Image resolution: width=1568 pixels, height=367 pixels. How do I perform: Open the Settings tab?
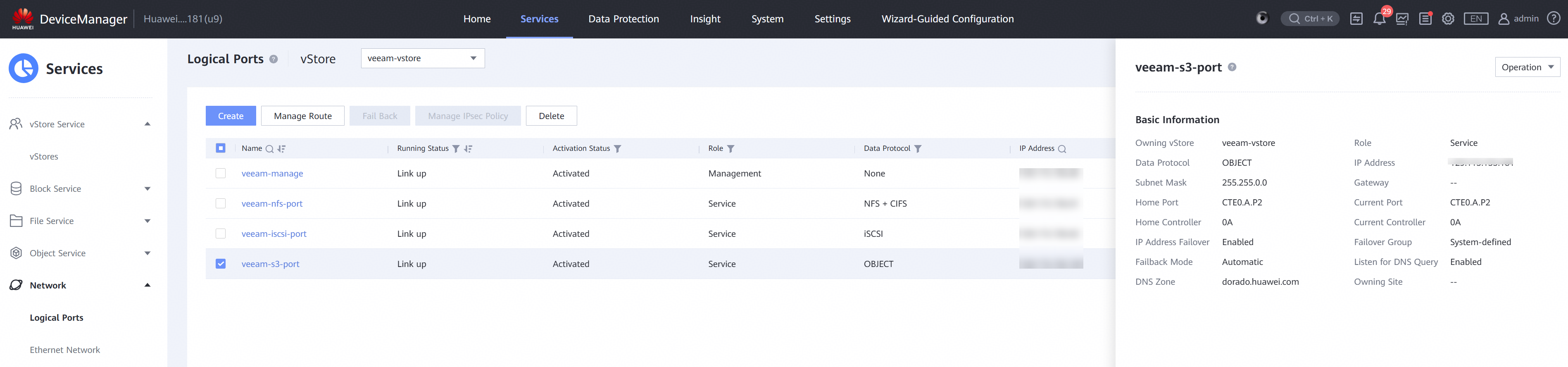pyautogui.click(x=832, y=19)
